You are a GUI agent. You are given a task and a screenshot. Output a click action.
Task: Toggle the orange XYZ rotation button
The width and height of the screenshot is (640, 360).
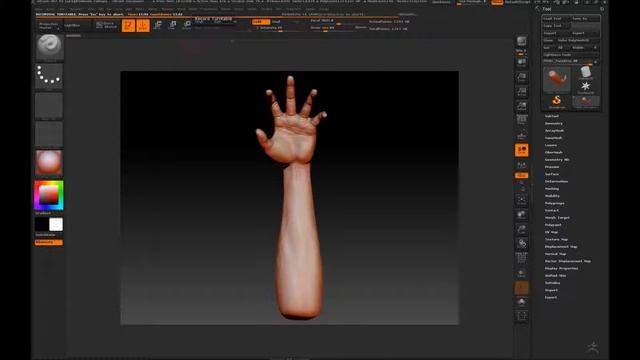tap(522, 176)
